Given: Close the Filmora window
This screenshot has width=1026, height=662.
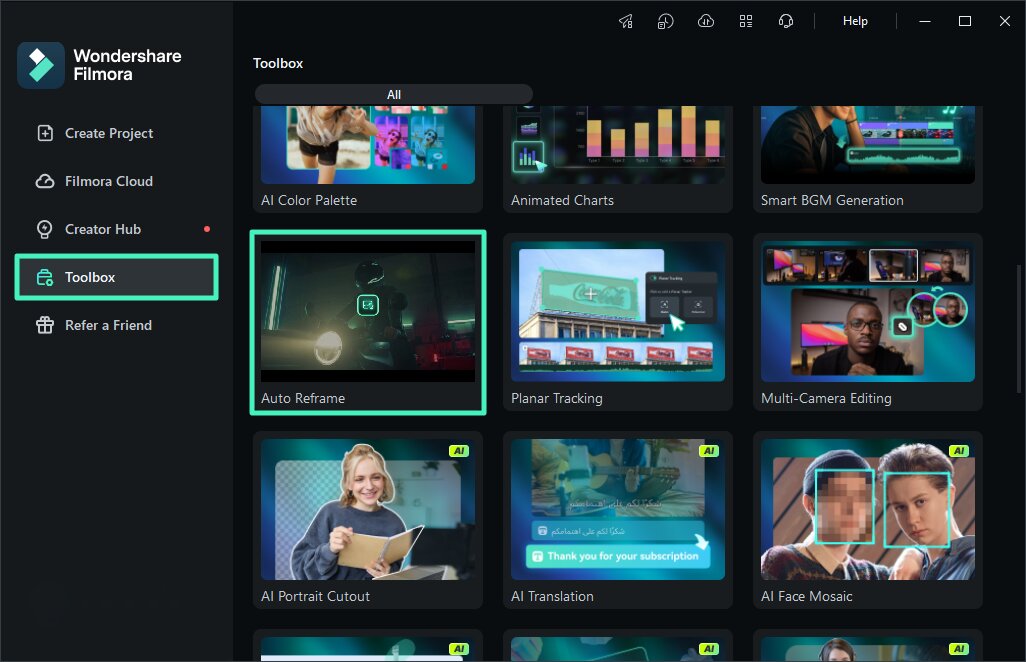Looking at the screenshot, I should coord(1005,21).
